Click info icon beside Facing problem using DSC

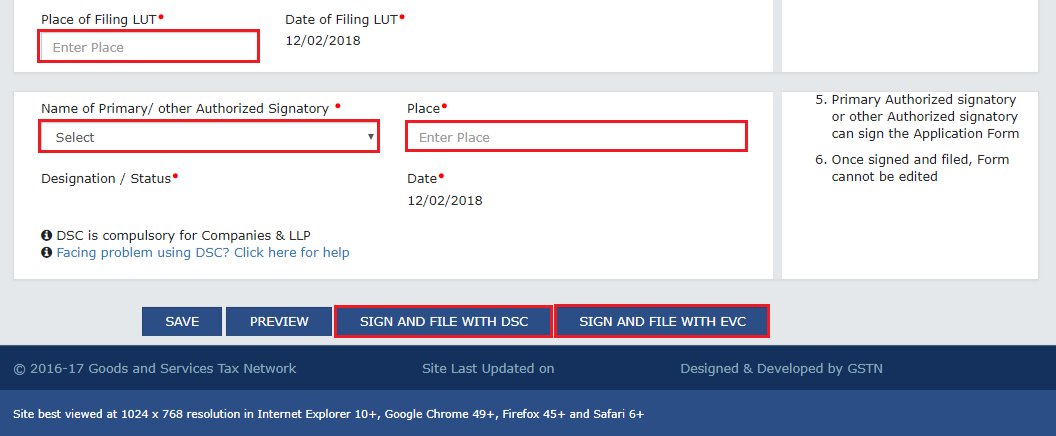(x=47, y=253)
